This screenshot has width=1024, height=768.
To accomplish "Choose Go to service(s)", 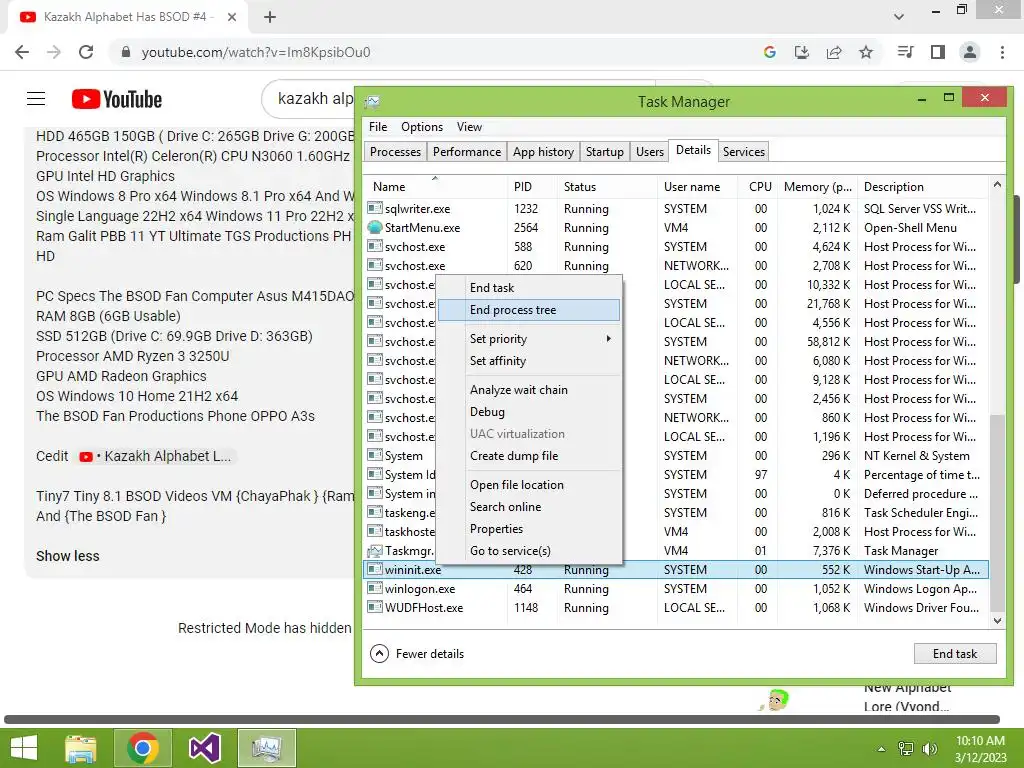I will pyautogui.click(x=529, y=551).
